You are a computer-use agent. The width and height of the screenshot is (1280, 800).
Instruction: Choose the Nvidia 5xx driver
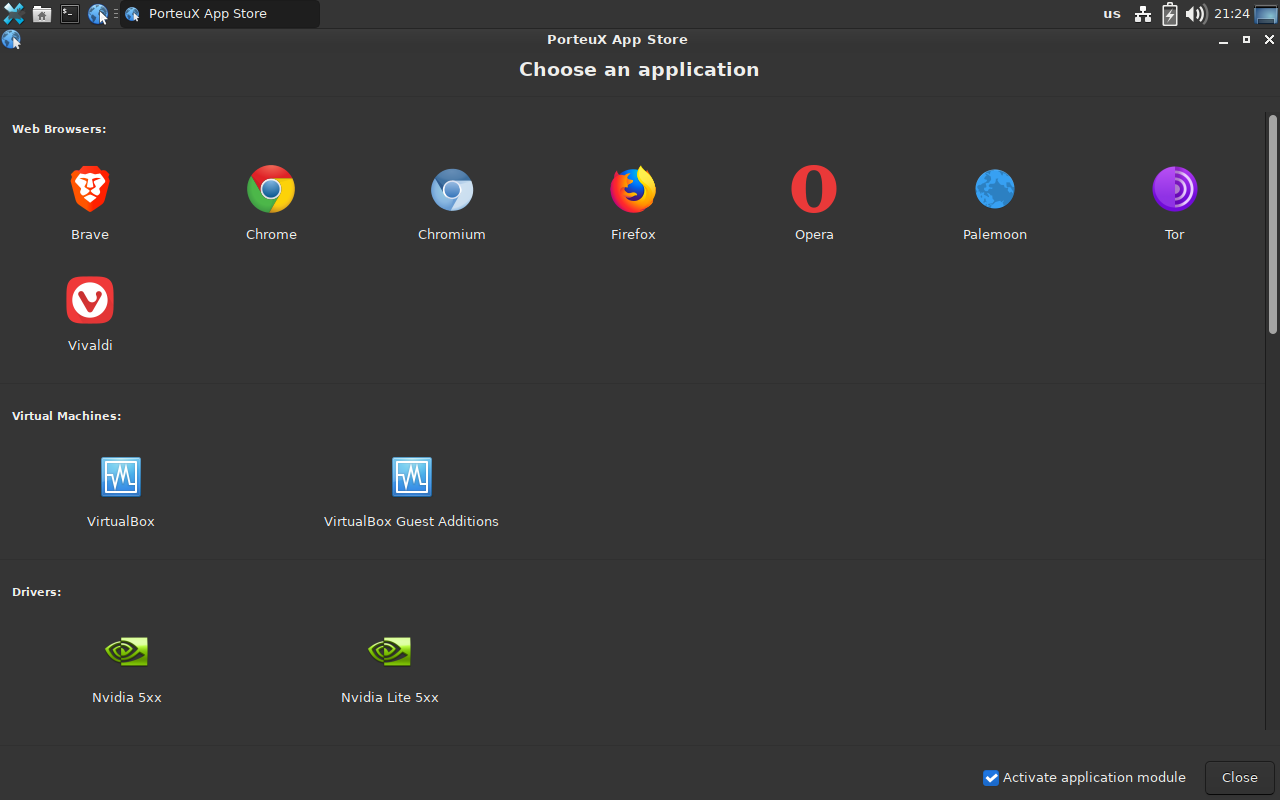click(x=127, y=652)
